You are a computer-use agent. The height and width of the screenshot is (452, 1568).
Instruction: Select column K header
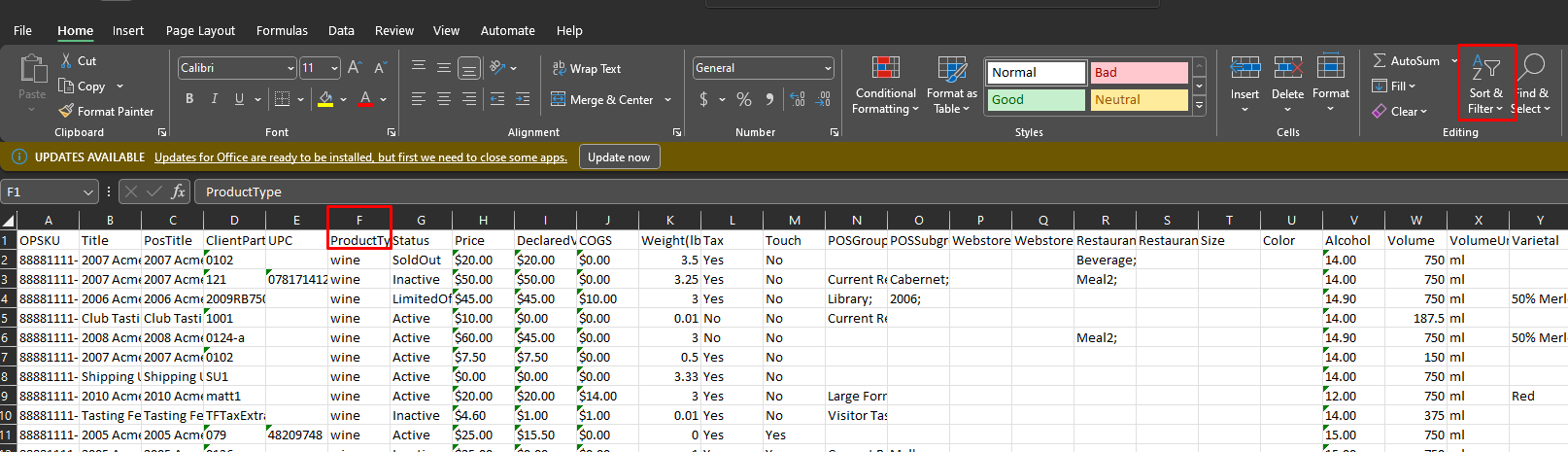point(669,221)
